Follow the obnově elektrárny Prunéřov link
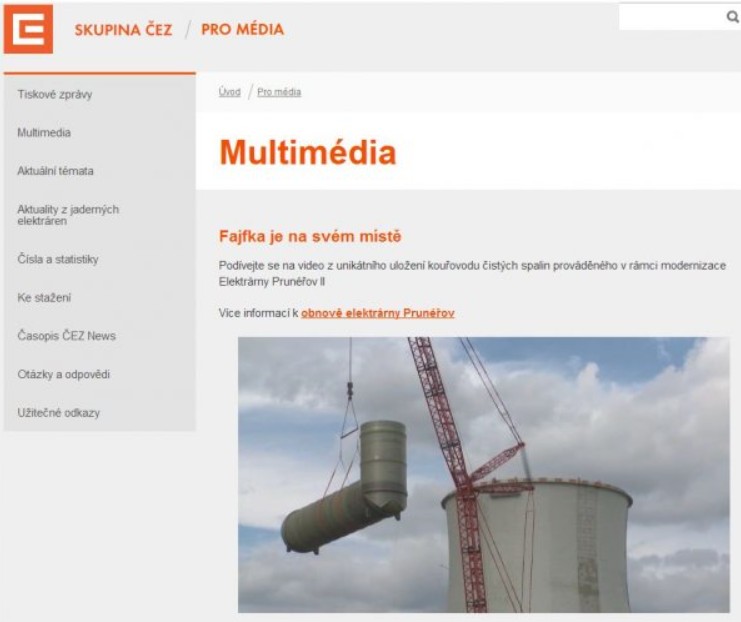 point(377,313)
